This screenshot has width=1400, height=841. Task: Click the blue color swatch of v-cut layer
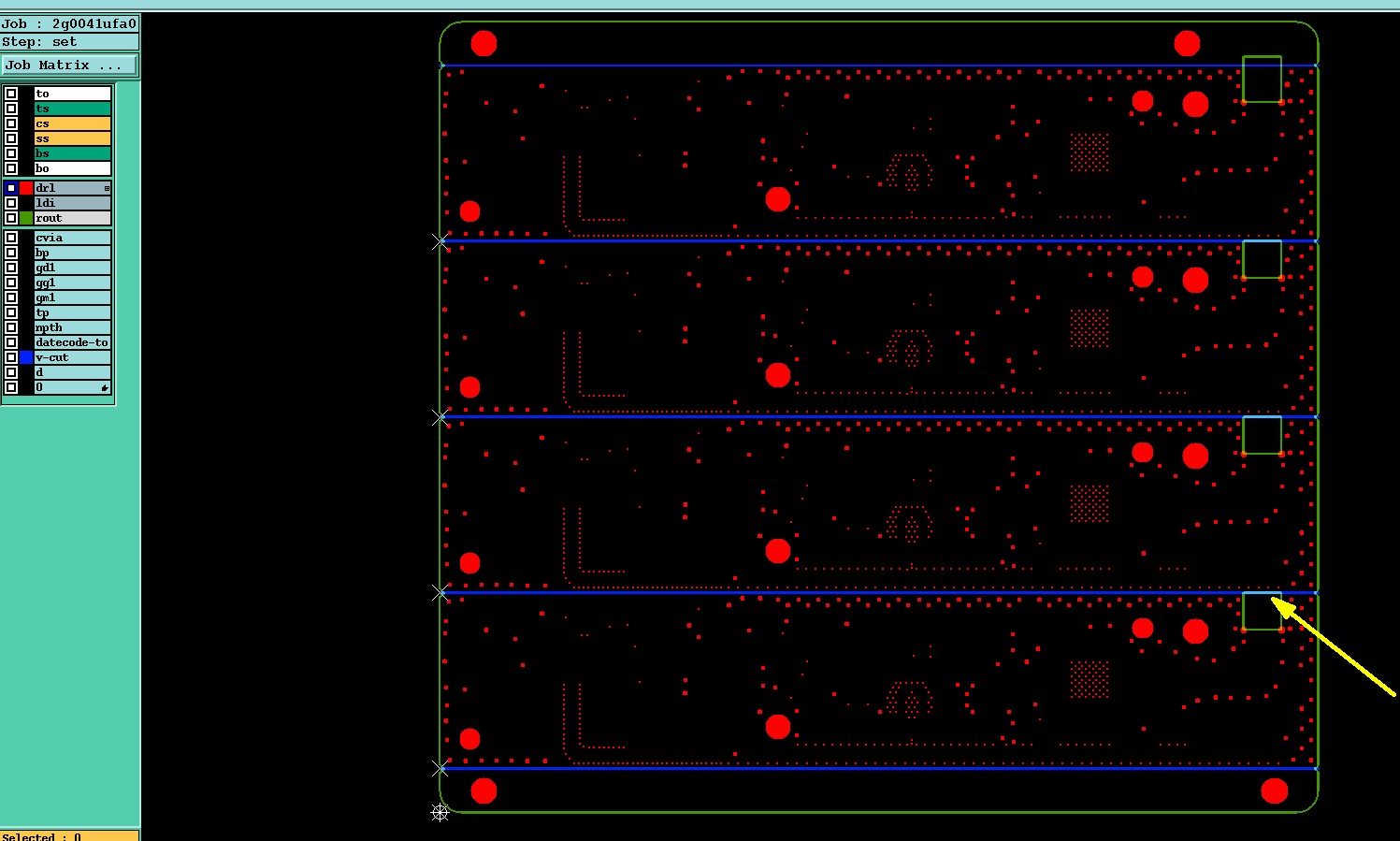(26, 357)
